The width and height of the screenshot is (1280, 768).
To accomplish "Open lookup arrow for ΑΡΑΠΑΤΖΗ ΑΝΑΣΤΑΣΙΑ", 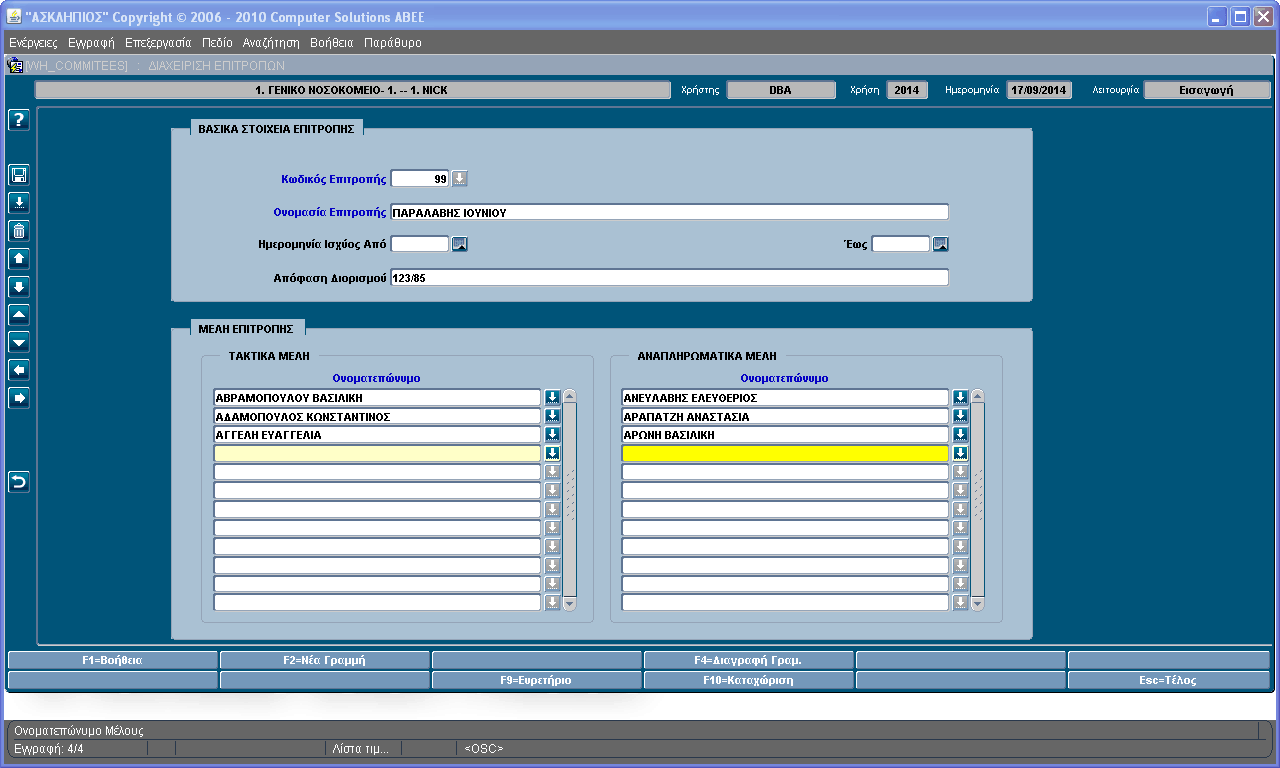I will click(961, 416).
